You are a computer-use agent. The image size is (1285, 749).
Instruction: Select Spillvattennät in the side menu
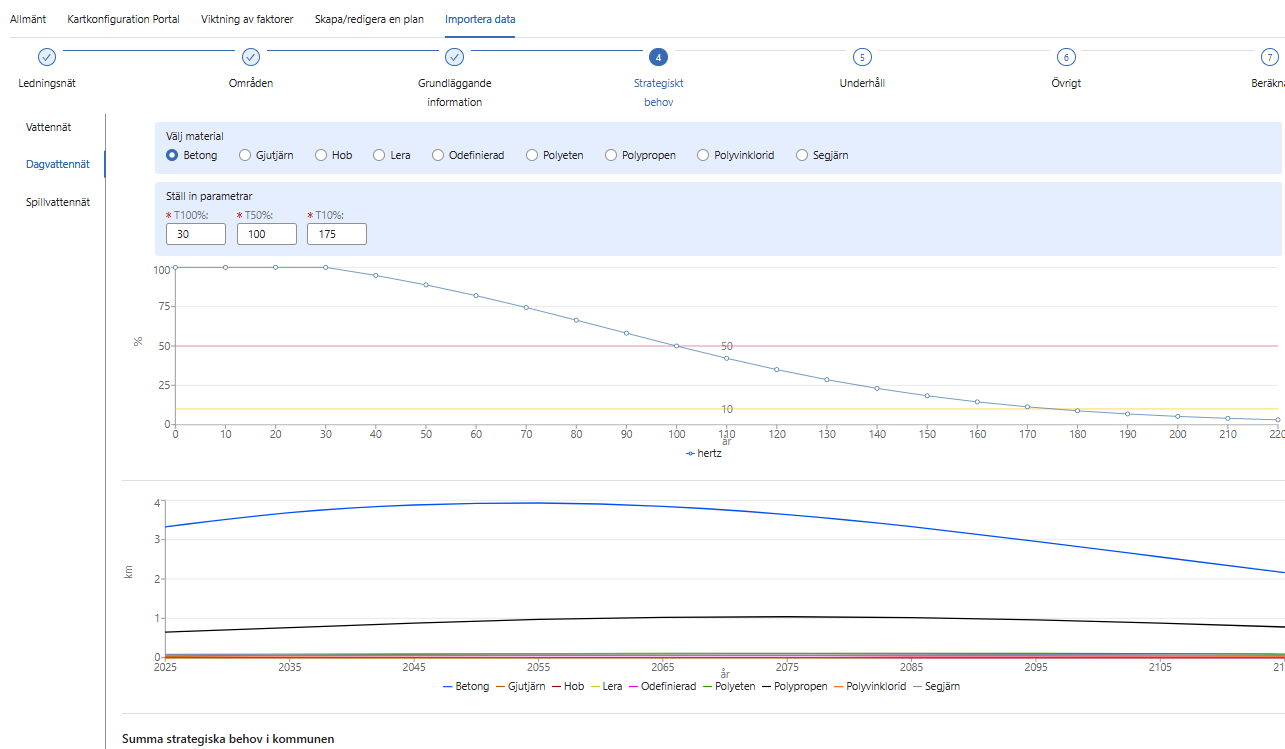click(58, 201)
